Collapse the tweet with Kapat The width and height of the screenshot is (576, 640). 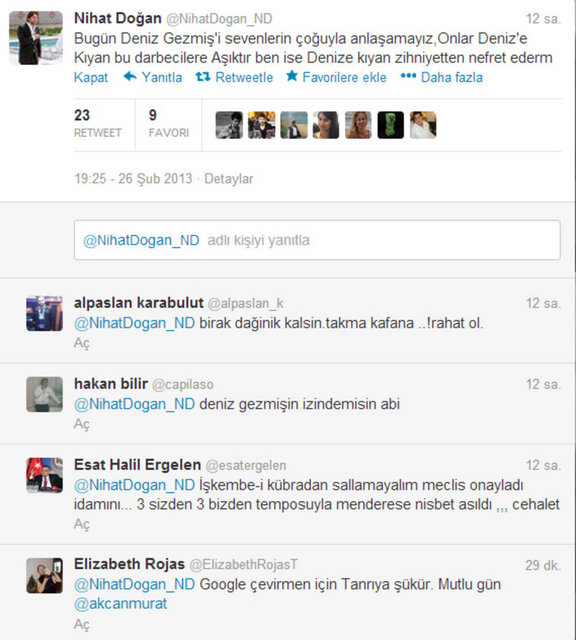[x=91, y=77]
